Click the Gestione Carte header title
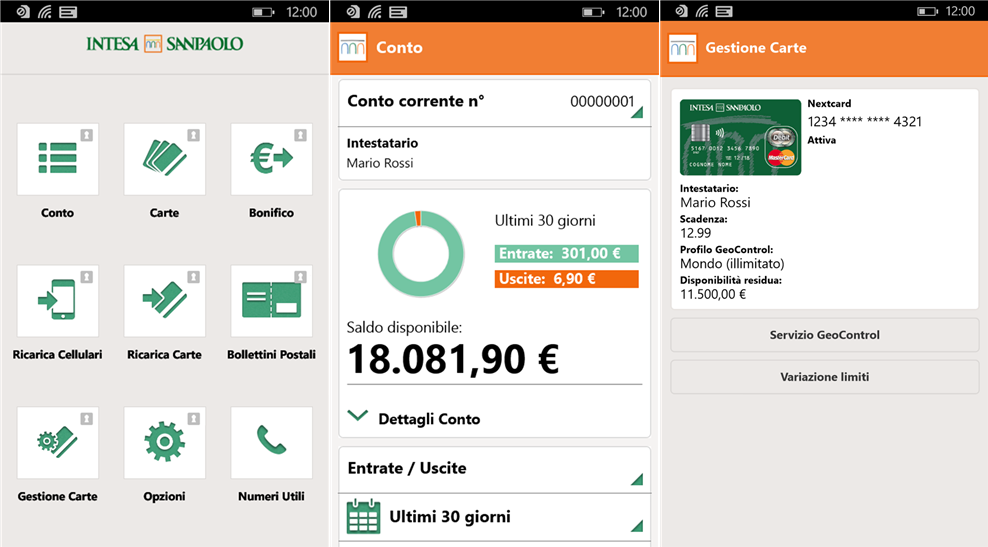Viewport: 988px width, 547px height. (x=755, y=48)
